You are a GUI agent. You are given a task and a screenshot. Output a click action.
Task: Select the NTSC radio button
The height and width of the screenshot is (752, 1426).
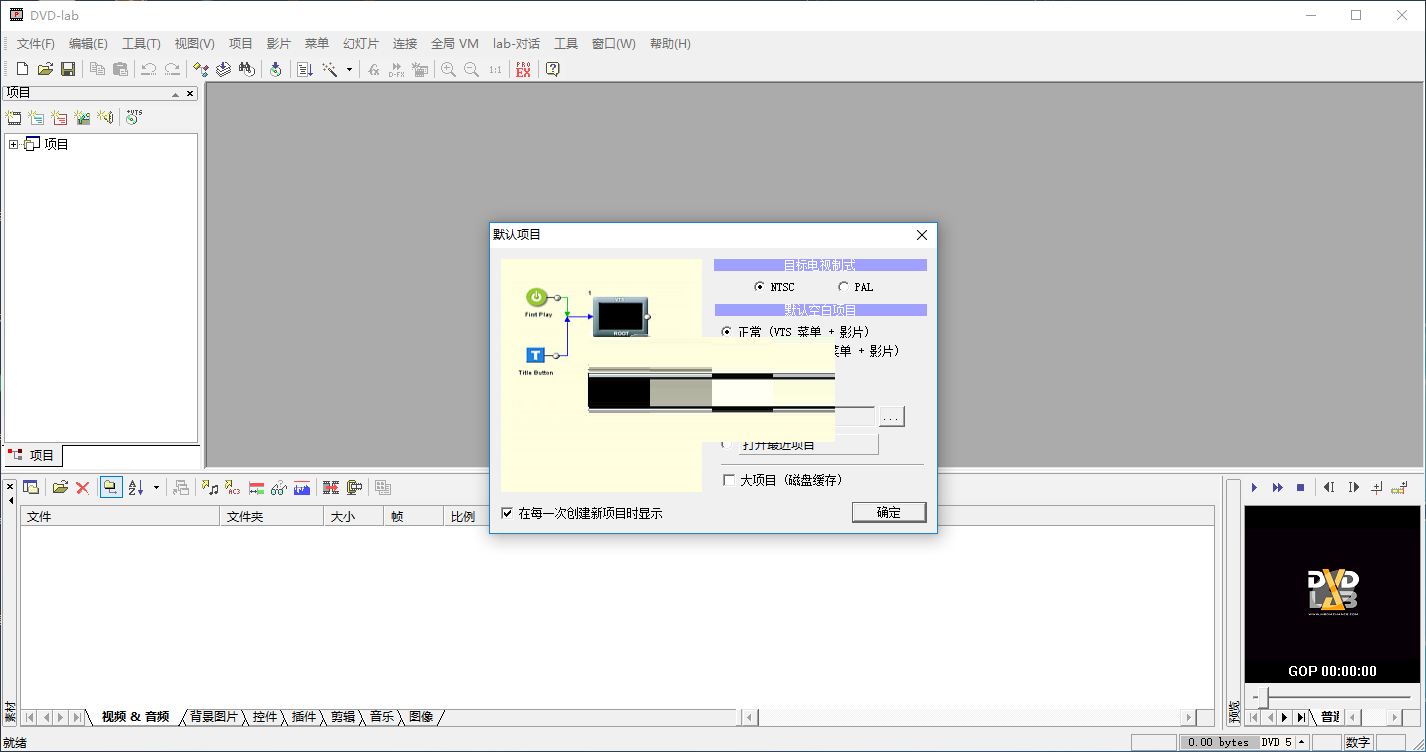pyautogui.click(x=759, y=287)
